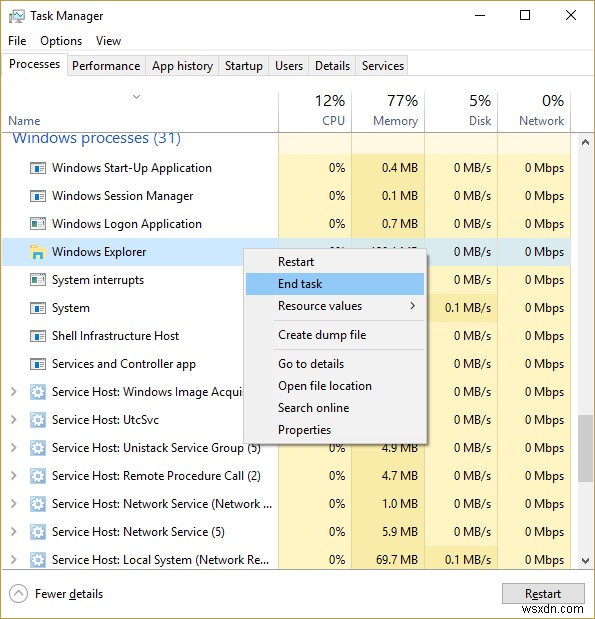Image resolution: width=595 pixels, height=619 pixels.
Task: Click the Windows Explorer folder icon
Action: coord(38,252)
